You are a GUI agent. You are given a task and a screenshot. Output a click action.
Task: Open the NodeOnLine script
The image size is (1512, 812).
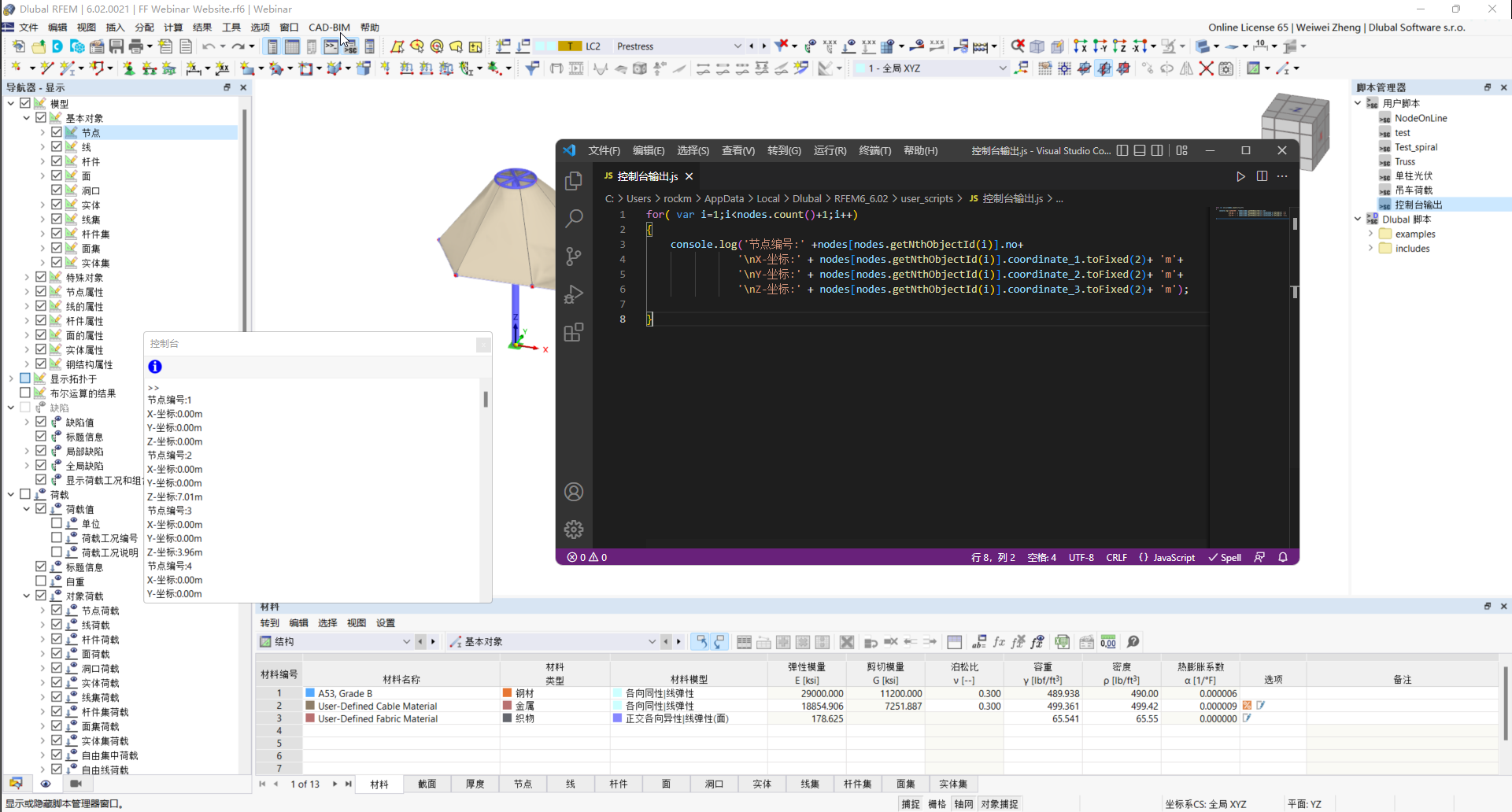click(1421, 118)
